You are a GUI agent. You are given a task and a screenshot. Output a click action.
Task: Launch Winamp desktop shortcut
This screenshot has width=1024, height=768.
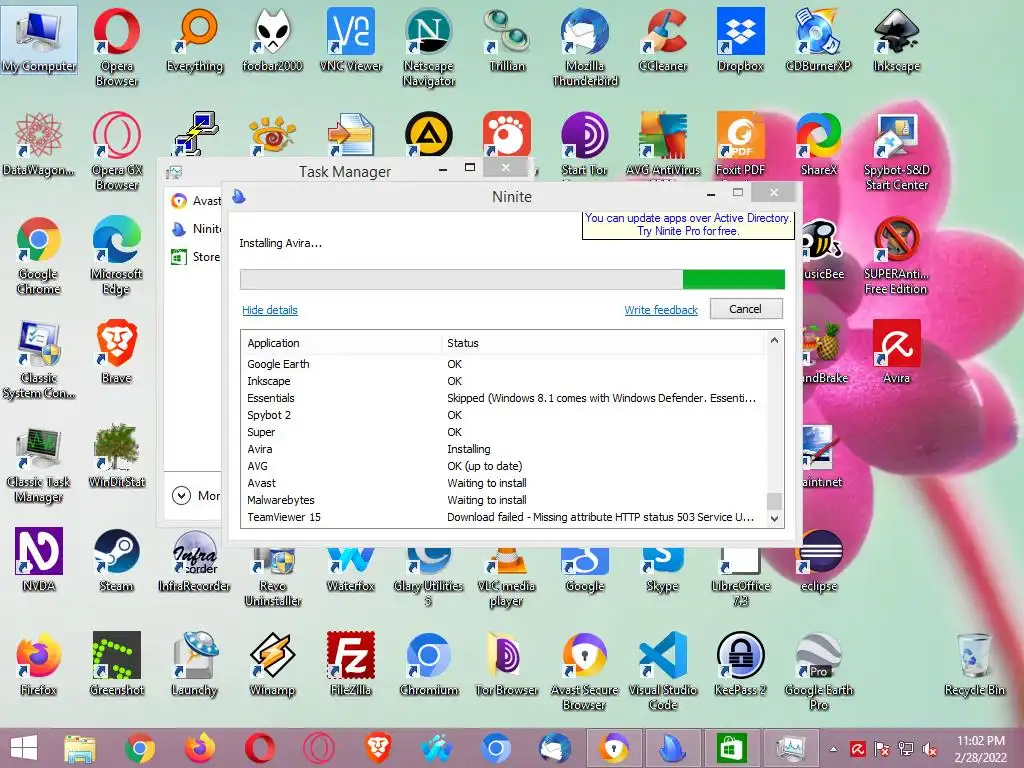coord(272,664)
